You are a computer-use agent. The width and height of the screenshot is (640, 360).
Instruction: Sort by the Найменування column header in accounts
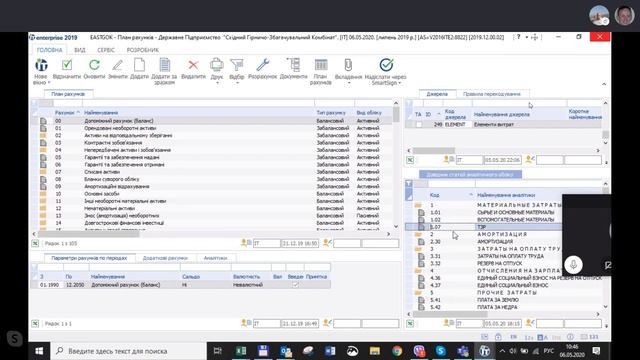tap(198, 113)
